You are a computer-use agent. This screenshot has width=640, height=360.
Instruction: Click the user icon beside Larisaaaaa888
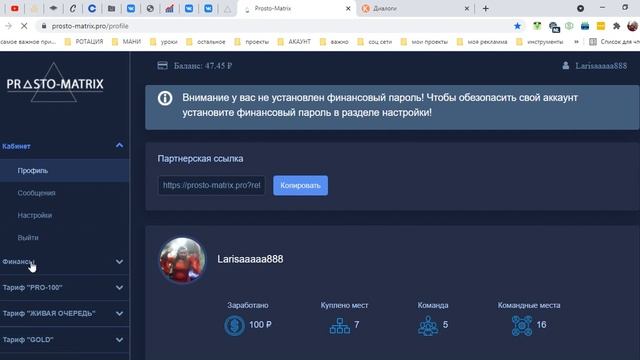tap(566, 66)
